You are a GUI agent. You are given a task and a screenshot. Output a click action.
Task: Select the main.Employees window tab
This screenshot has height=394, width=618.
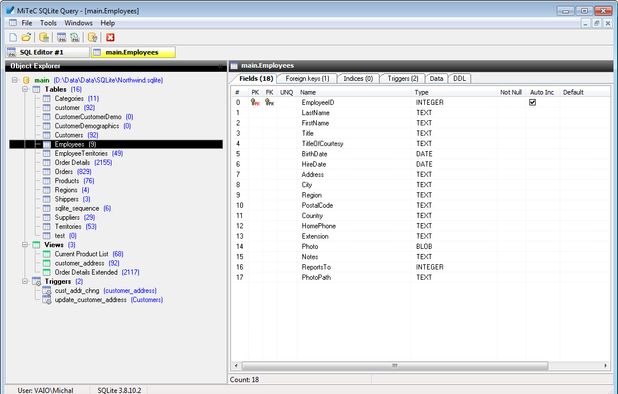pos(133,52)
